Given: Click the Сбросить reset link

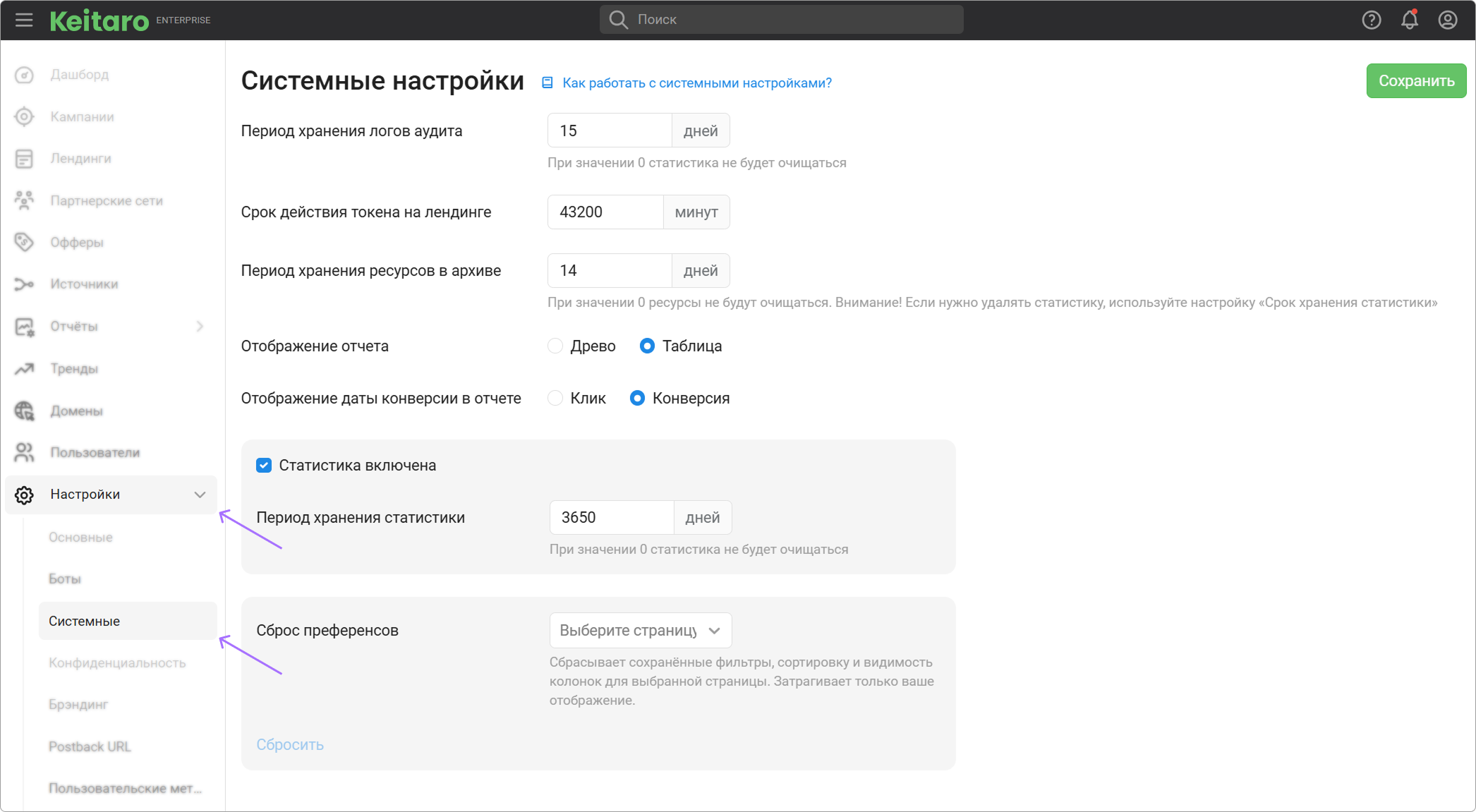Looking at the screenshot, I should click(290, 744).
